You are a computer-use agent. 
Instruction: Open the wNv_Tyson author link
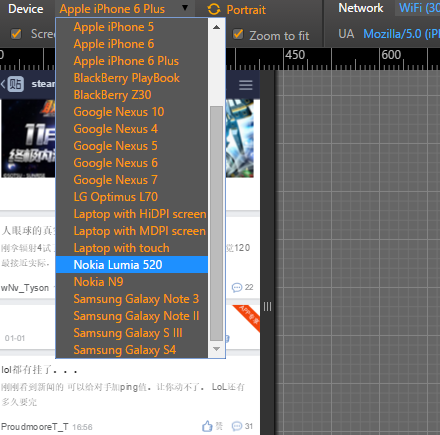(25, 288)
